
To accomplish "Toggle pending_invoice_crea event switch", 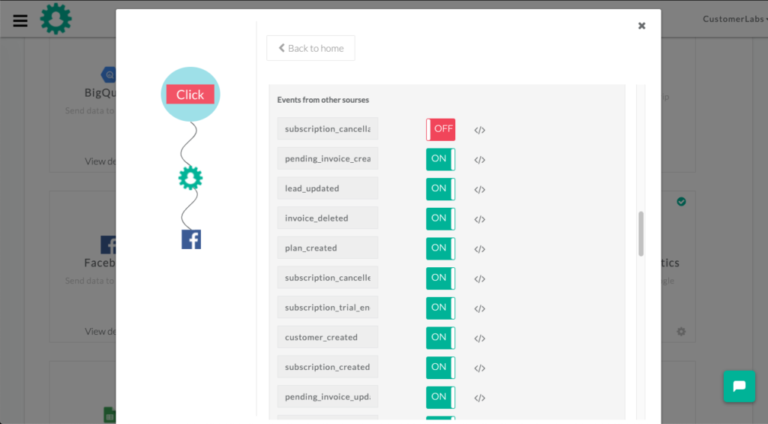I will click(x=440, y=159).
